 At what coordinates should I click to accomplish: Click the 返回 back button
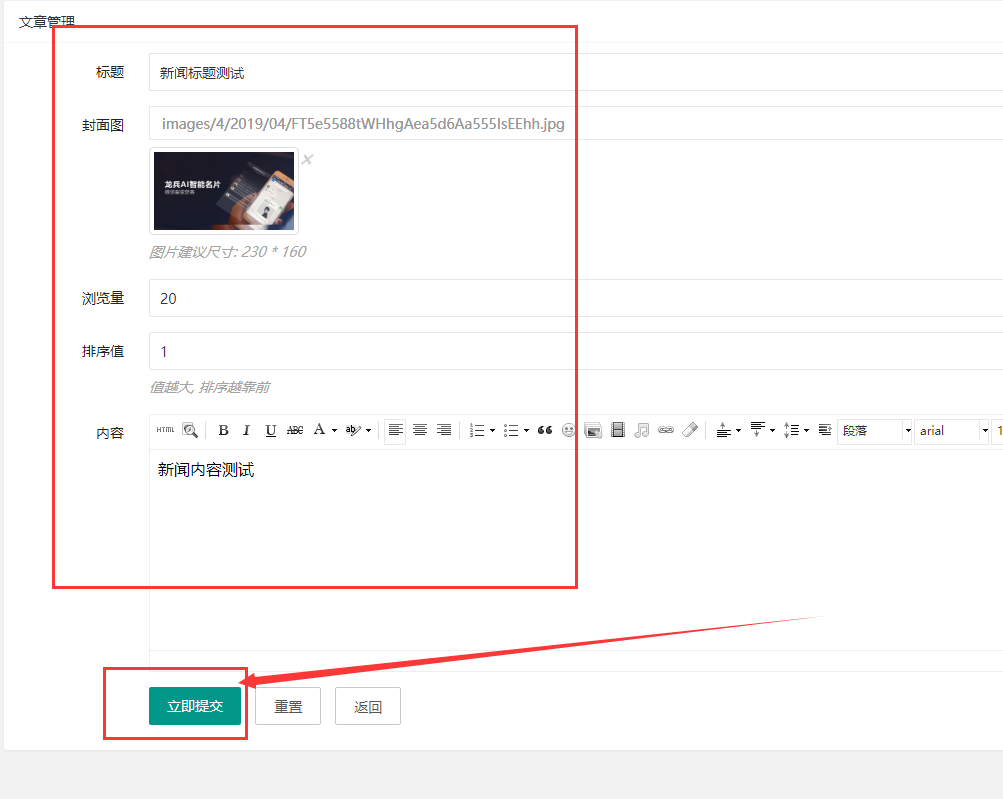(x=368, y=706)
